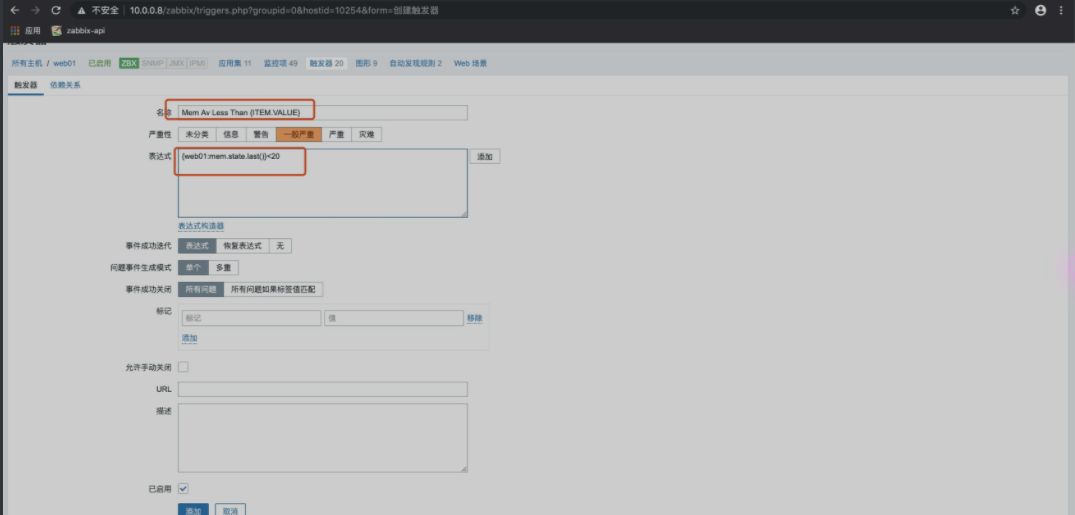Screen dimensions: 1075x515
Task: Open the 应用 apps shortcut
Action: point(25,30)
